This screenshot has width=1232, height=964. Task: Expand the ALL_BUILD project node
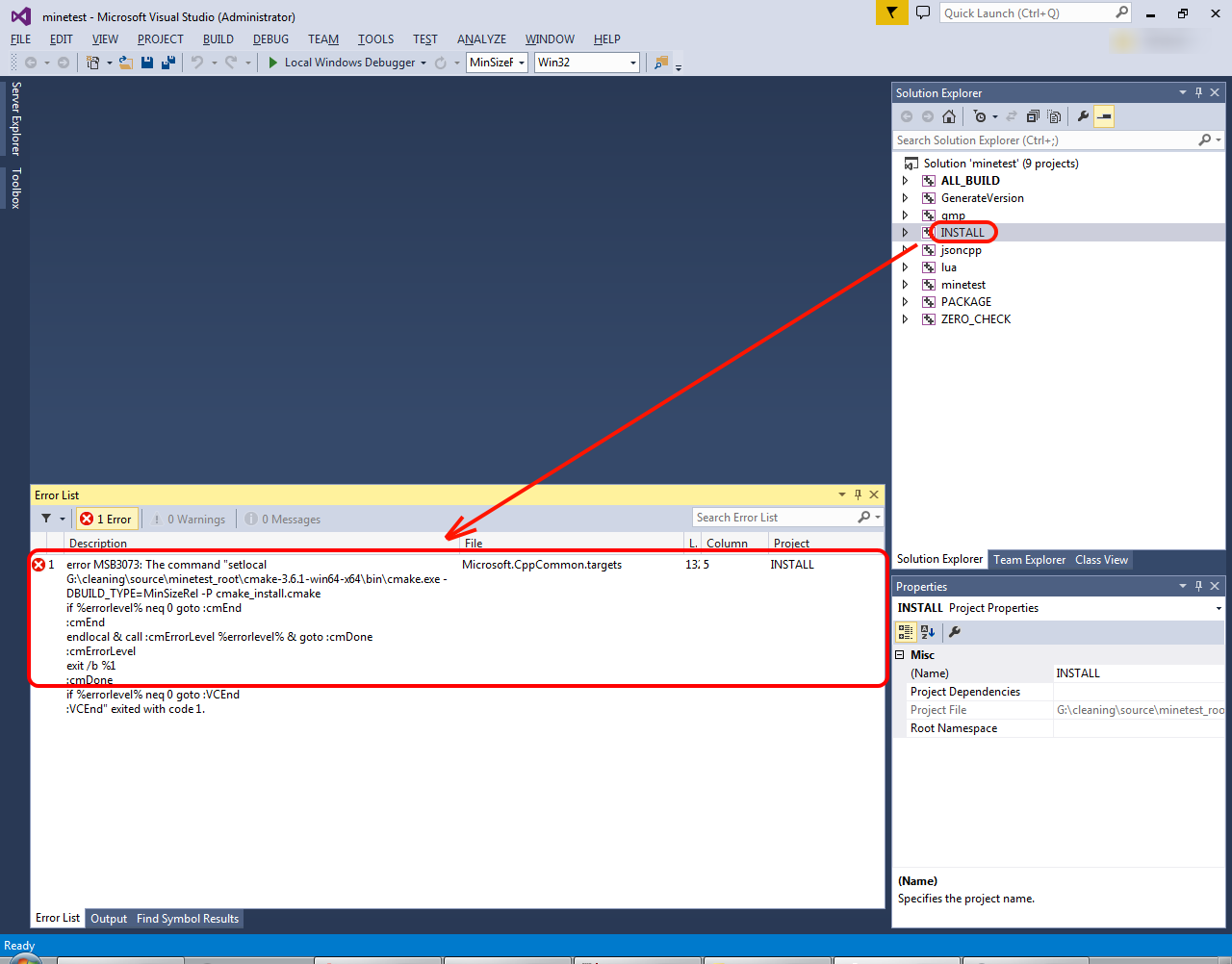click(905, 181)
